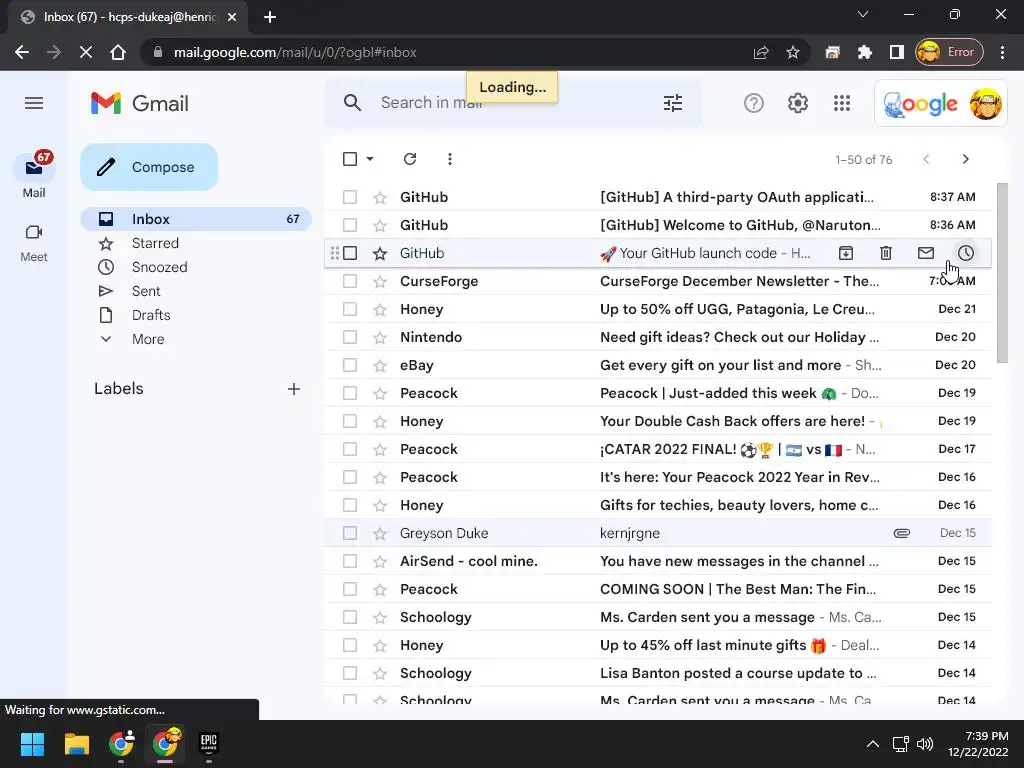Image resolution: width=1024 pixels, height=768 pixels.
Task: Open the Peacock 2022 Year in Review email
Action: (658, 477)
